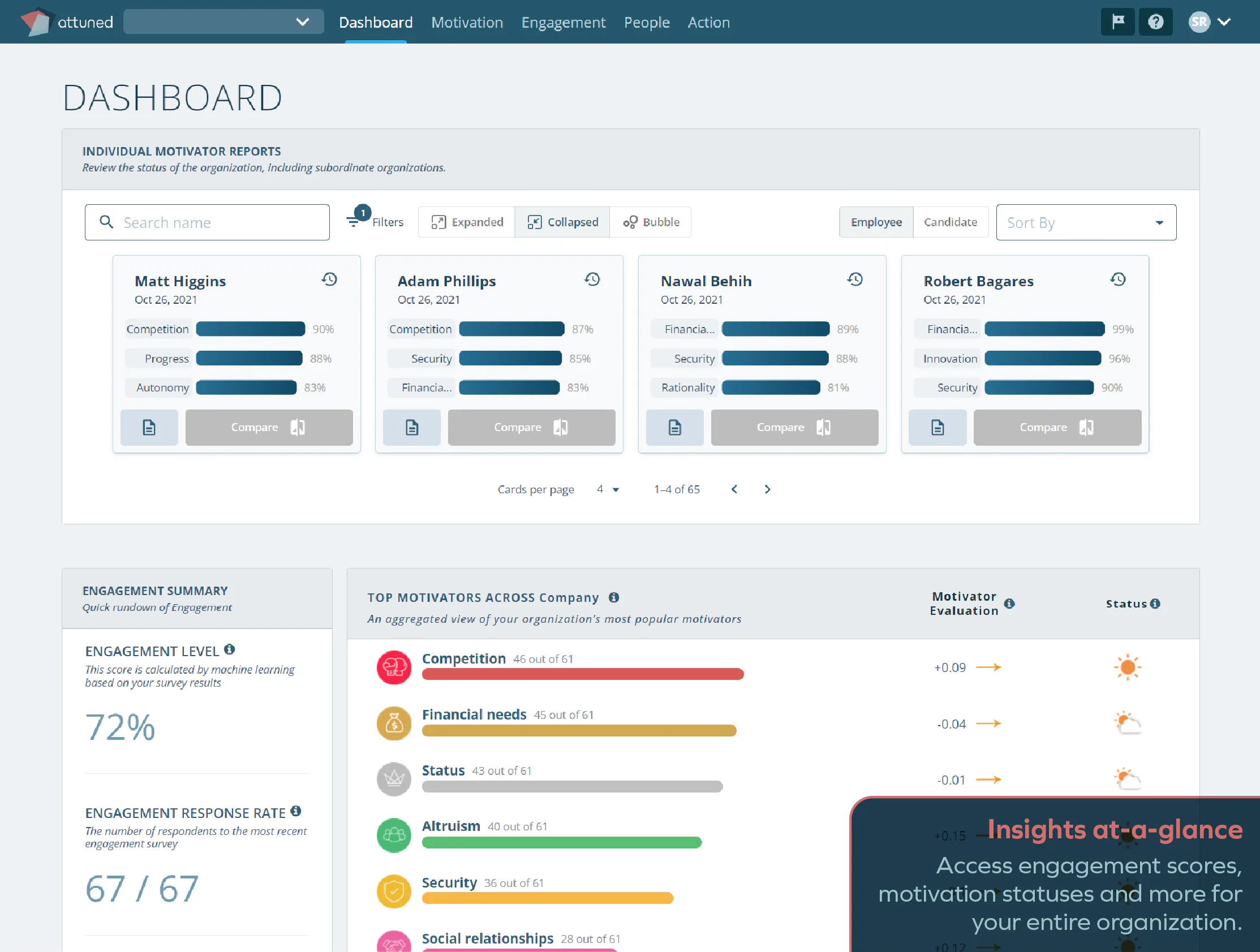The image size is (1260, 952).
Task: Open the Engagement tab
Action: point(564,22)
